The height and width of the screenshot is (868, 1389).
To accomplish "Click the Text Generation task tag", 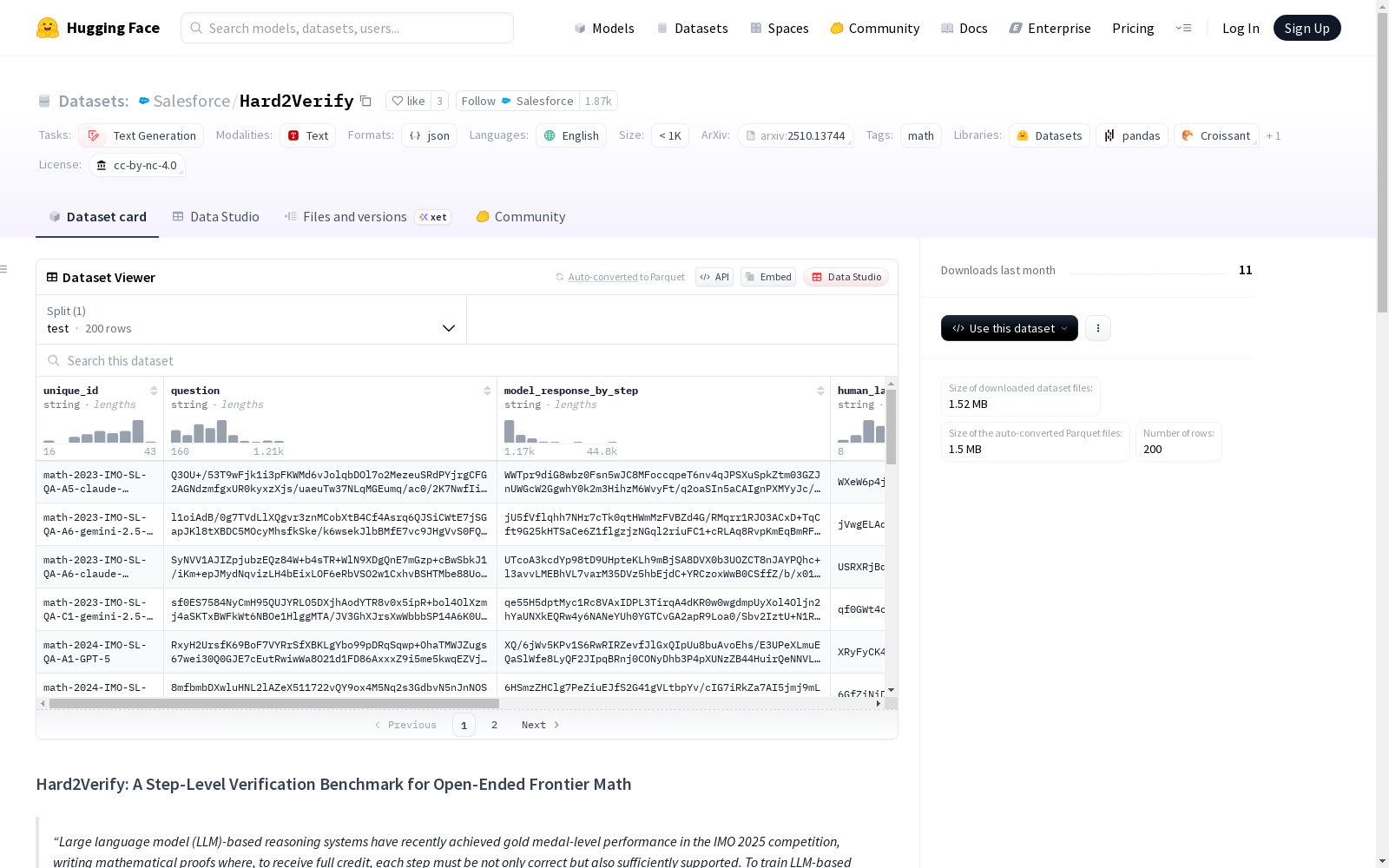I will click(x=142, y=135).
